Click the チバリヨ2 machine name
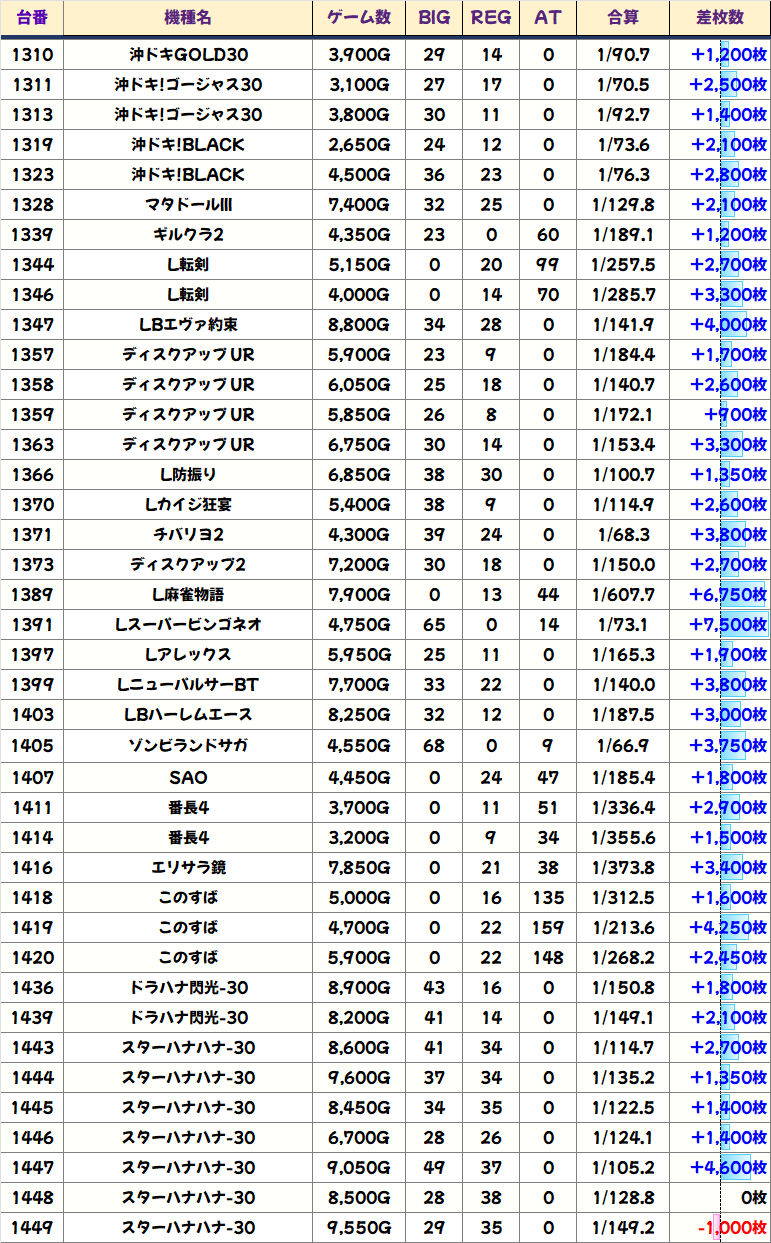Screen dimensions: 771x1243 188,535
